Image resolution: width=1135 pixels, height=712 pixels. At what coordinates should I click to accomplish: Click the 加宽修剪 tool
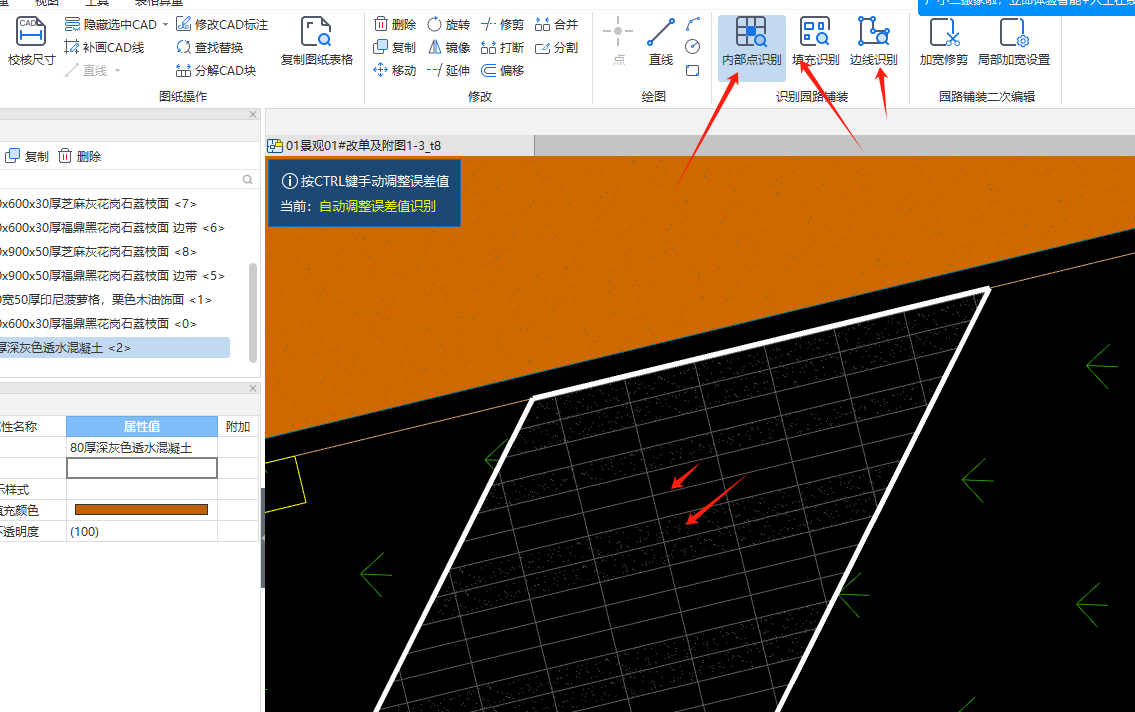944,42
